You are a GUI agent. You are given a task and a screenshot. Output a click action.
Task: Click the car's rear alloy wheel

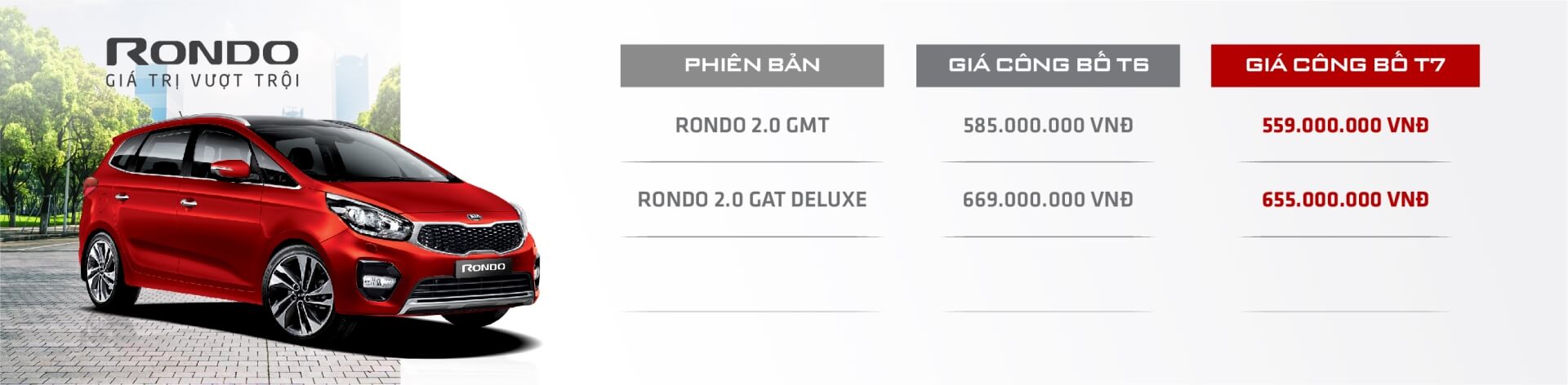click(102, 270)
